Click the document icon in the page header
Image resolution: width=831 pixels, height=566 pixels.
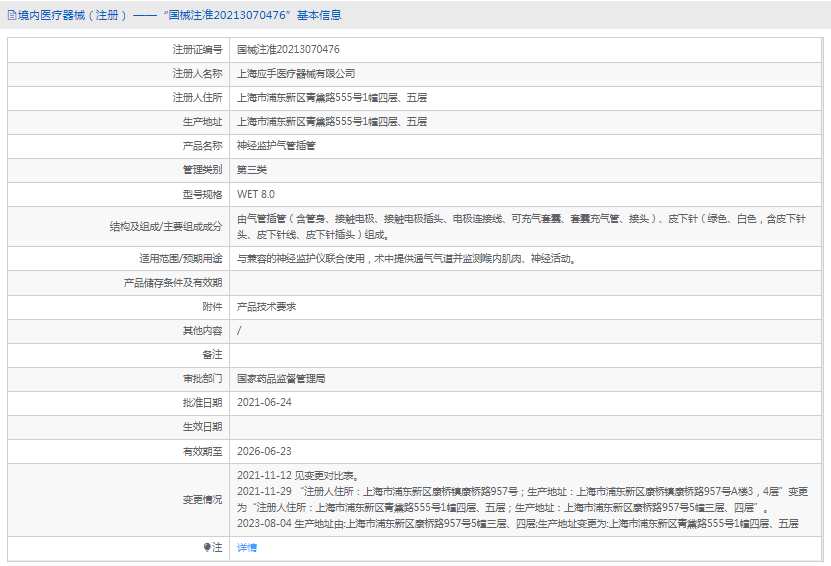coord(12,15)
